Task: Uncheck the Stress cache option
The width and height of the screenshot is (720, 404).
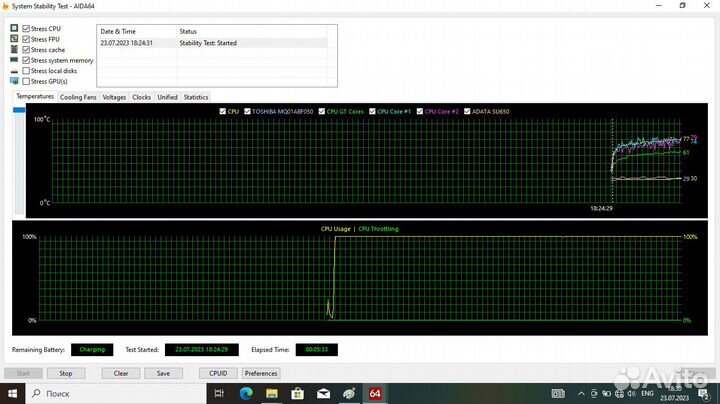Action: pyautogui.click(x=26, y=50)
